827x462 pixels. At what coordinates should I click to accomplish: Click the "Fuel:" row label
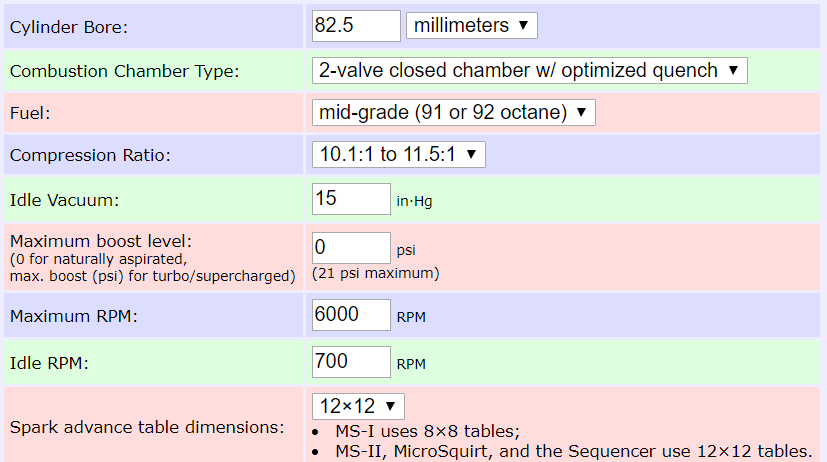(x=30, y=114)
